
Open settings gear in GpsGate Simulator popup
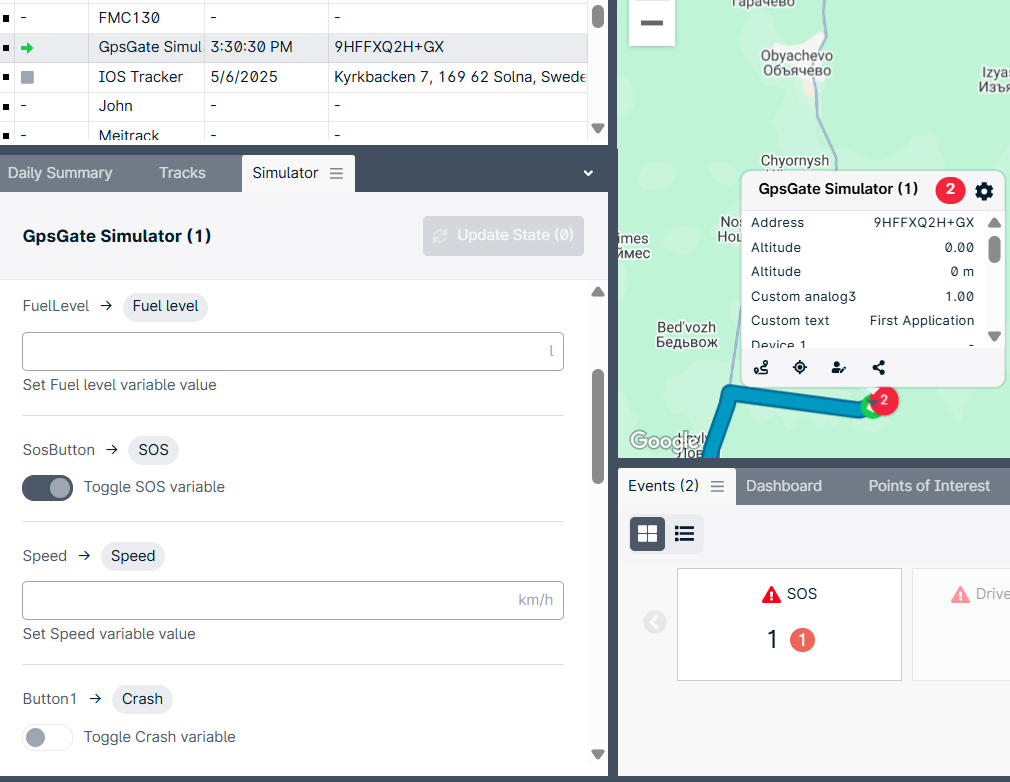[x=984, y=191]
